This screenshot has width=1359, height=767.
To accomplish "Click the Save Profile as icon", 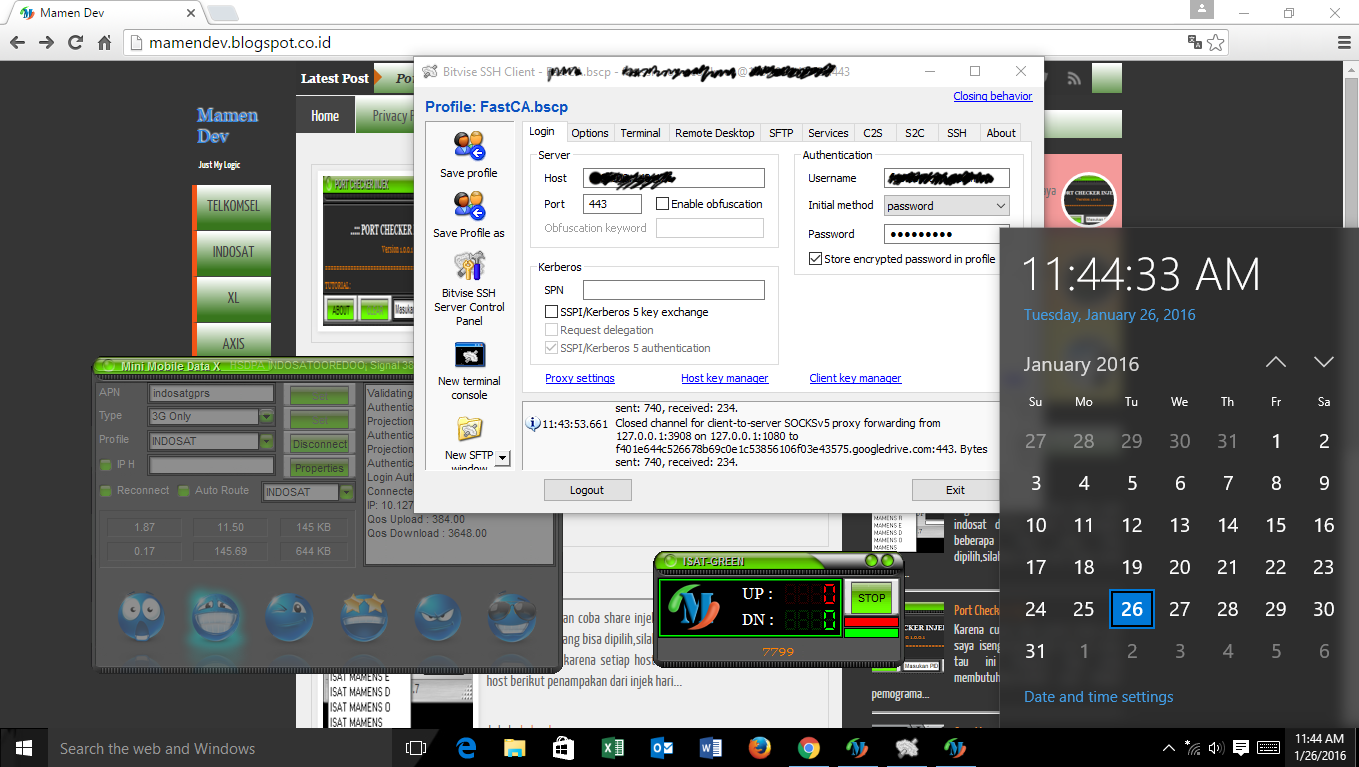I will point(469,207).
